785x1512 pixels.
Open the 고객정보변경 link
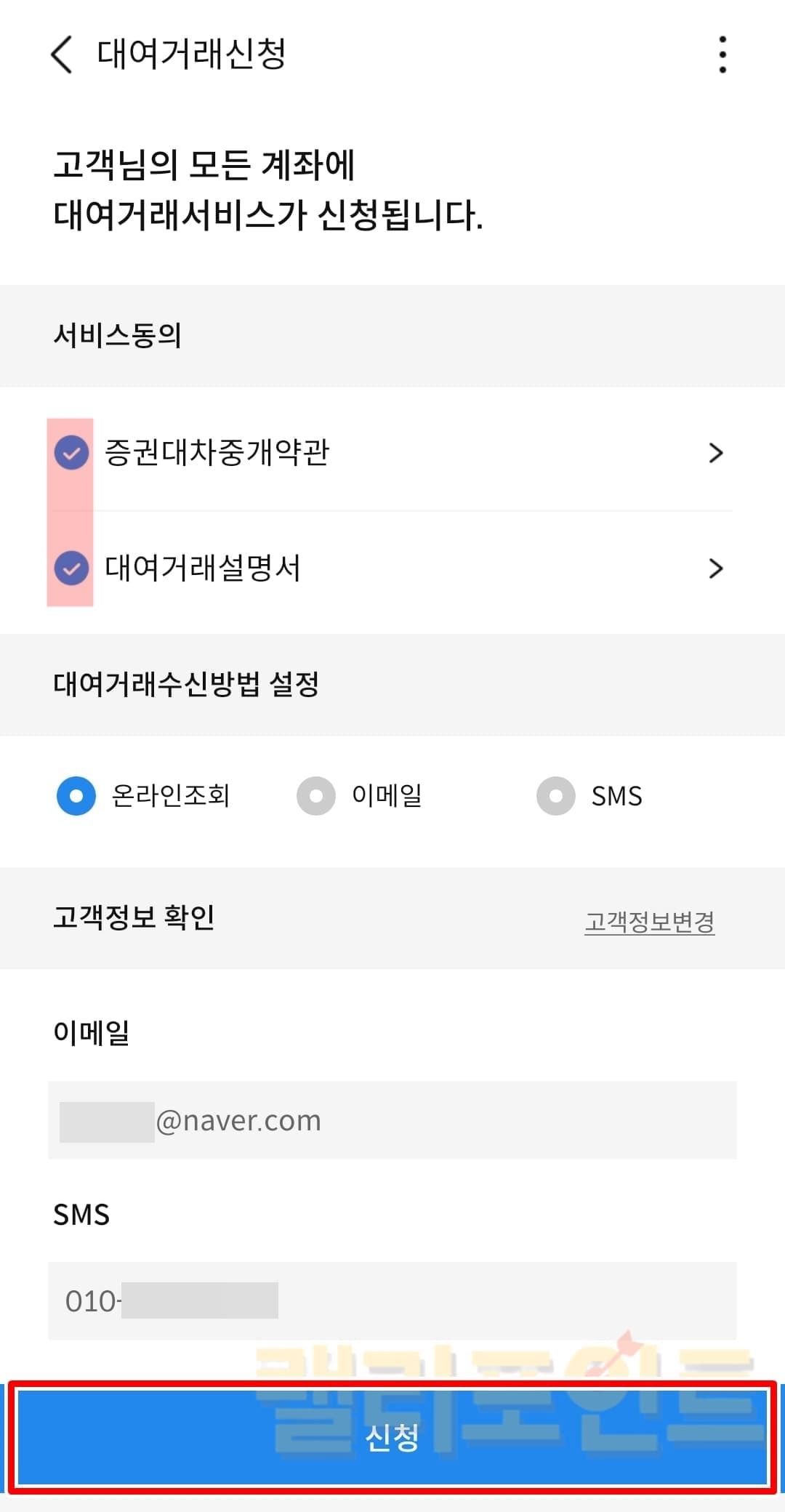(649, 922)
